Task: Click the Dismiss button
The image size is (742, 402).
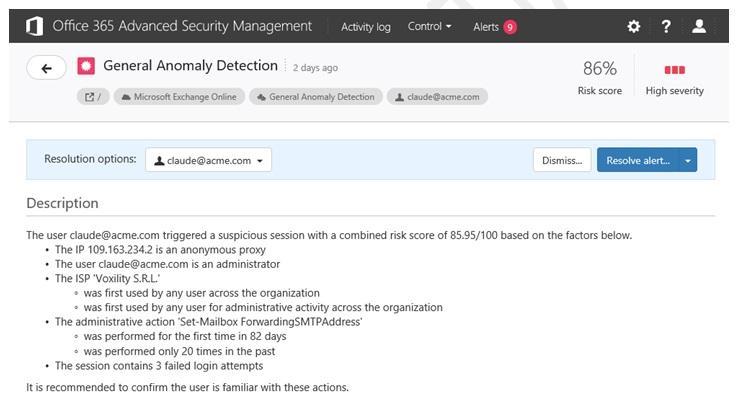Action: coord(561,160)
